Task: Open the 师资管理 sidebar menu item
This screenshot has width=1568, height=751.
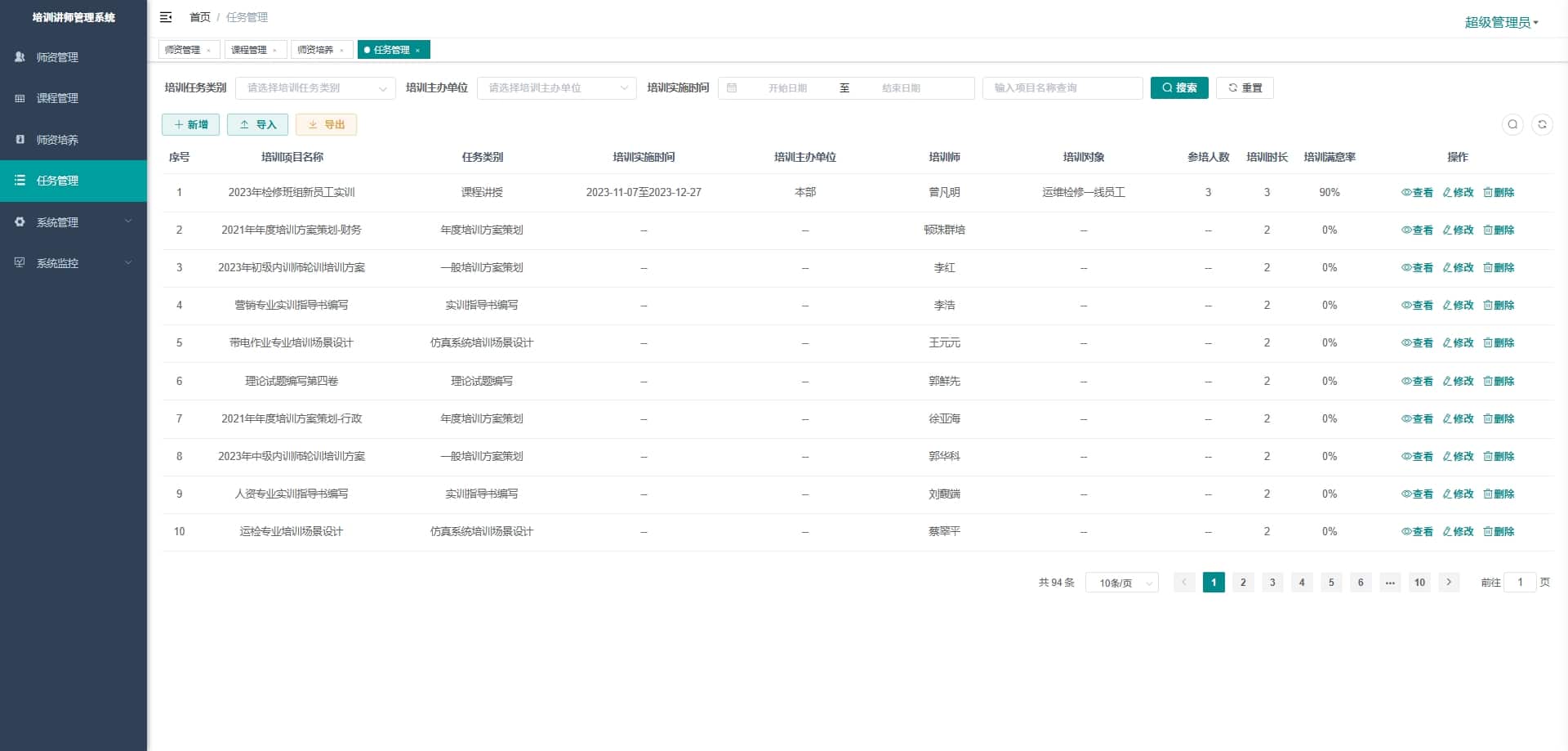Action: click(73, 57)
